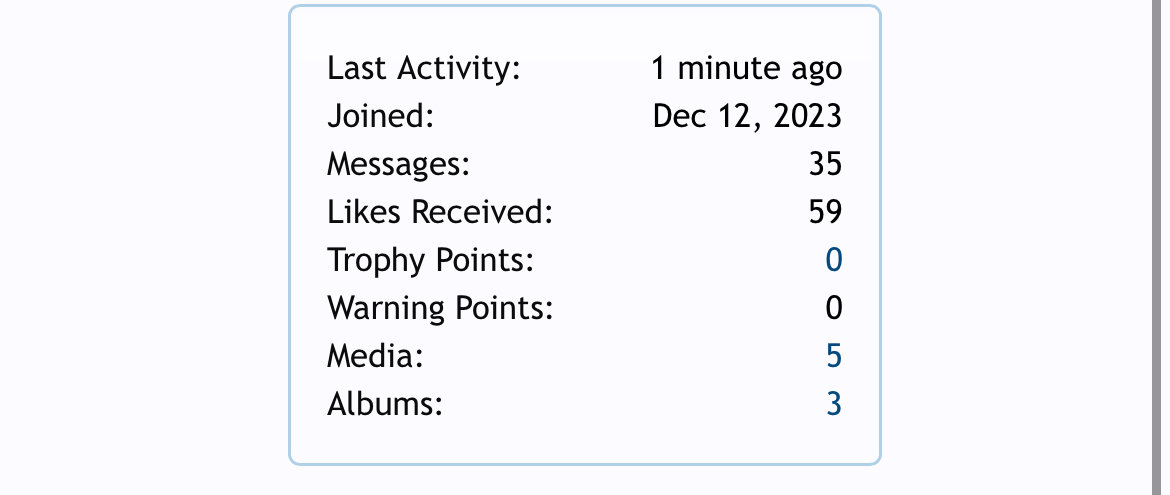
Task: Click the "Albums:" label
Action: pyautogui.click(x=385, y=404)
